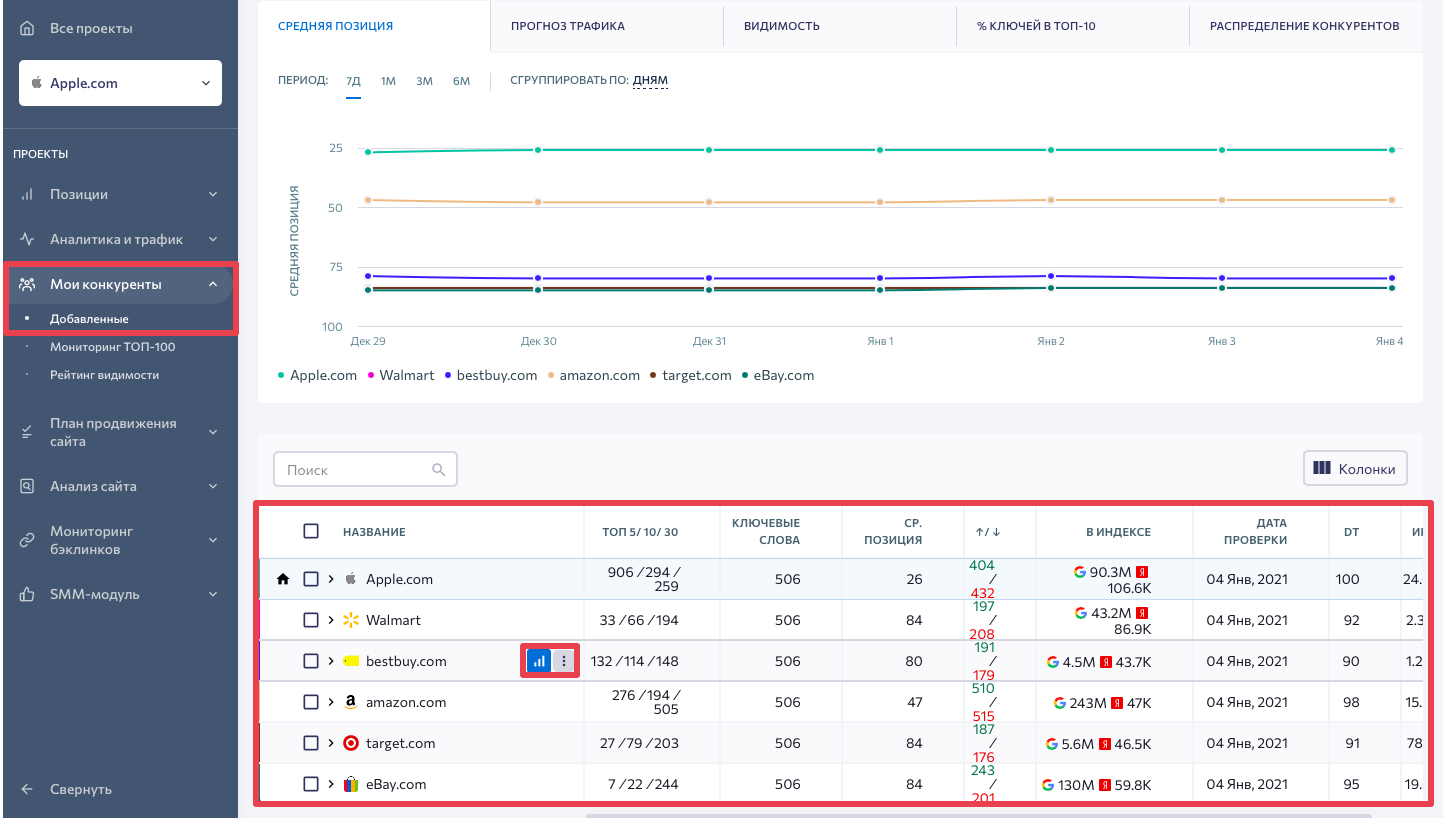Screen dimensions: 1443x818
Task: Toggle amazon.com series in chart legend
Action: point(593,375)
